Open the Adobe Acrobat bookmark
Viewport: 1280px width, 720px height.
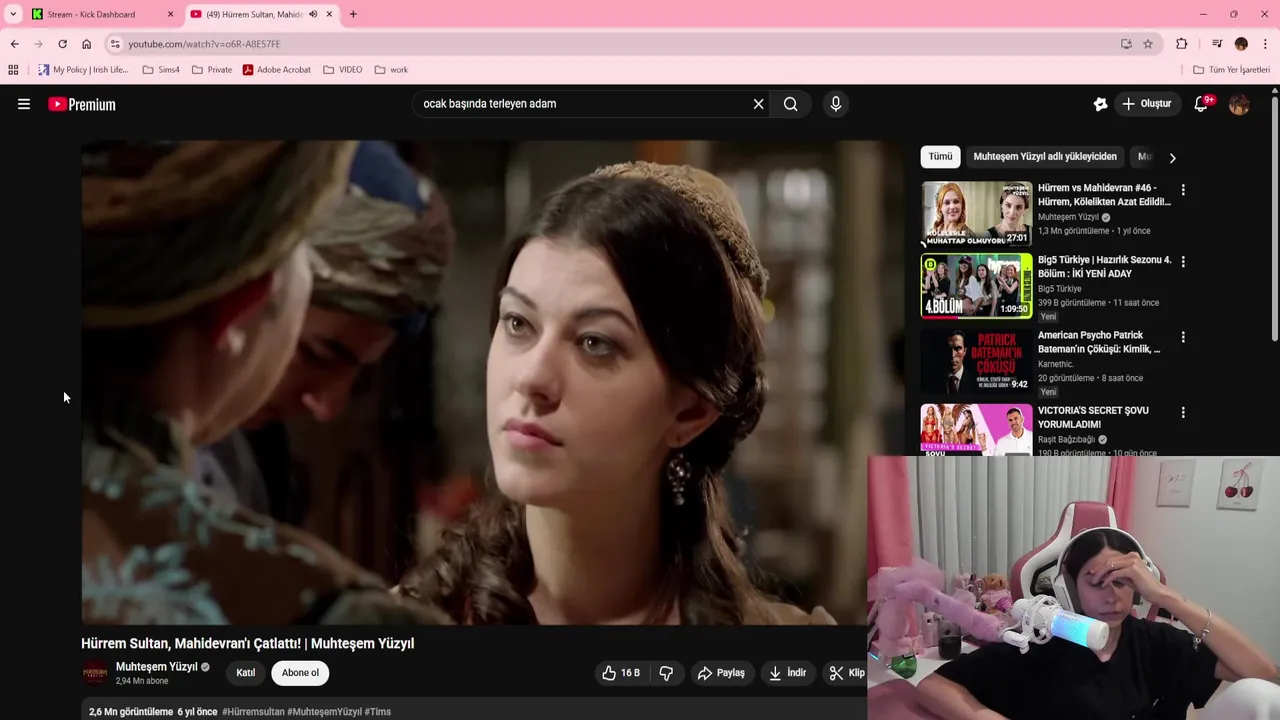pos(277,70)
